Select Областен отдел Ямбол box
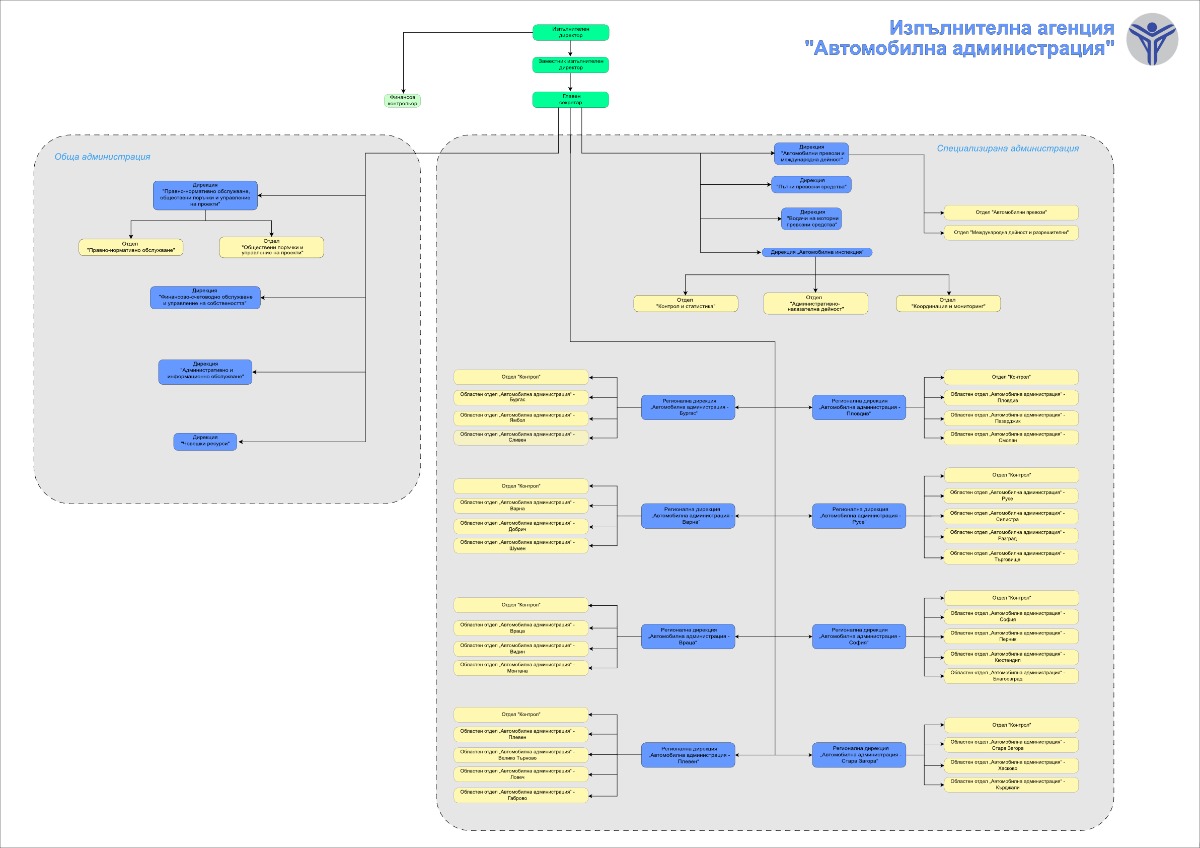The width and height of the screenshot is (1200, 848). pos(521,417)
